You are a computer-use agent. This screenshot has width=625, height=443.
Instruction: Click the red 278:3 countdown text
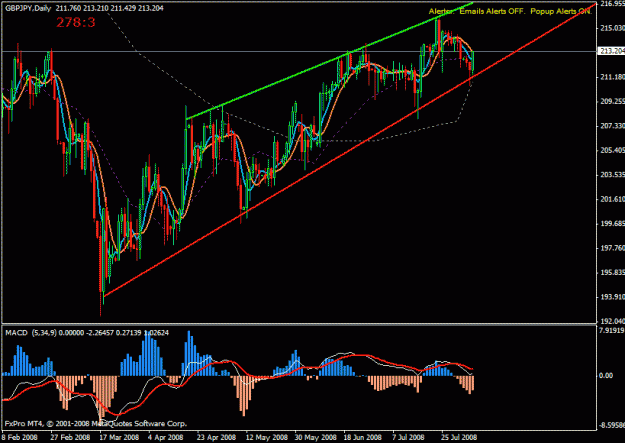click(x=76, y=22)
